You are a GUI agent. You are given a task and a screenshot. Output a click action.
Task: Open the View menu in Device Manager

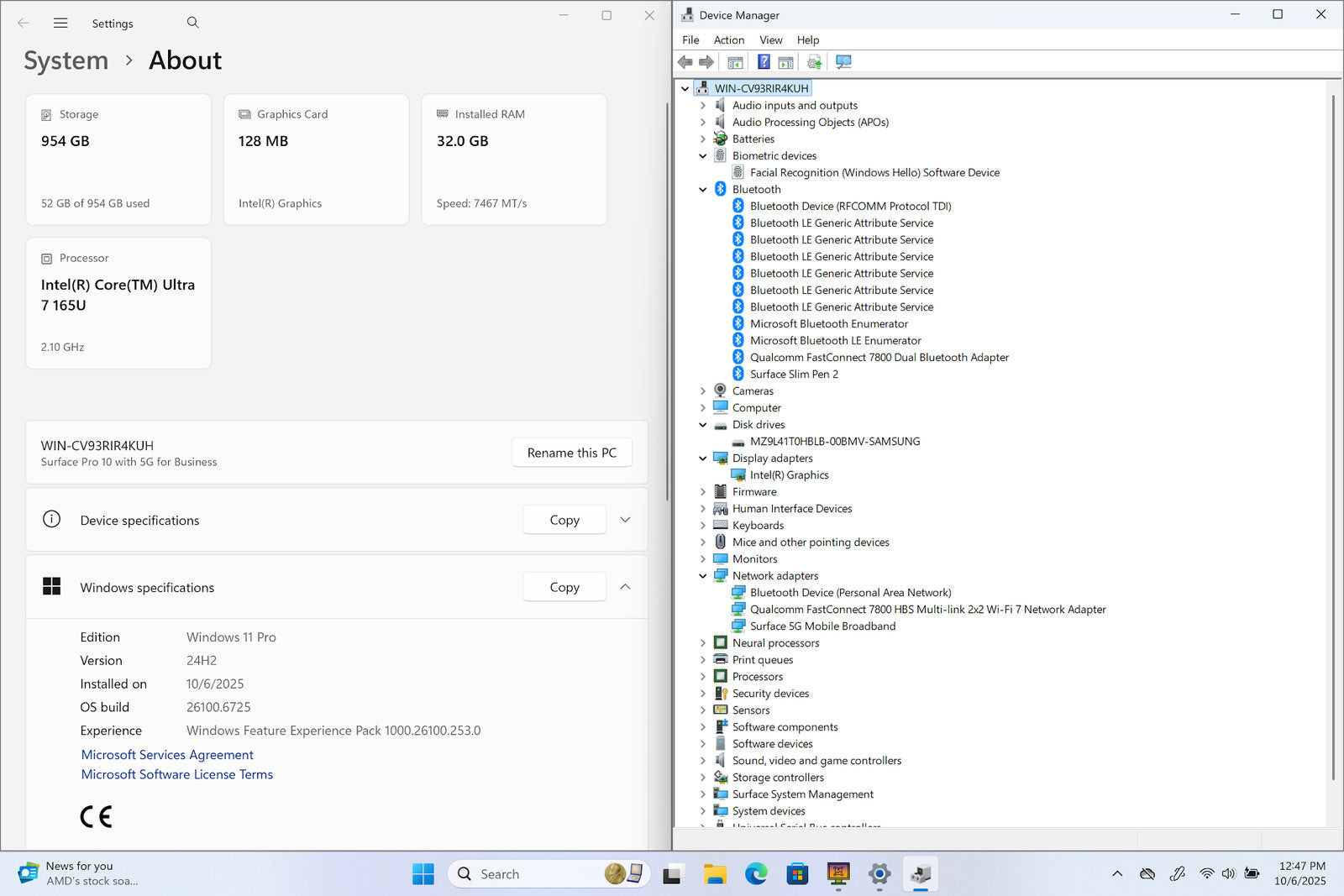(770, 40)
